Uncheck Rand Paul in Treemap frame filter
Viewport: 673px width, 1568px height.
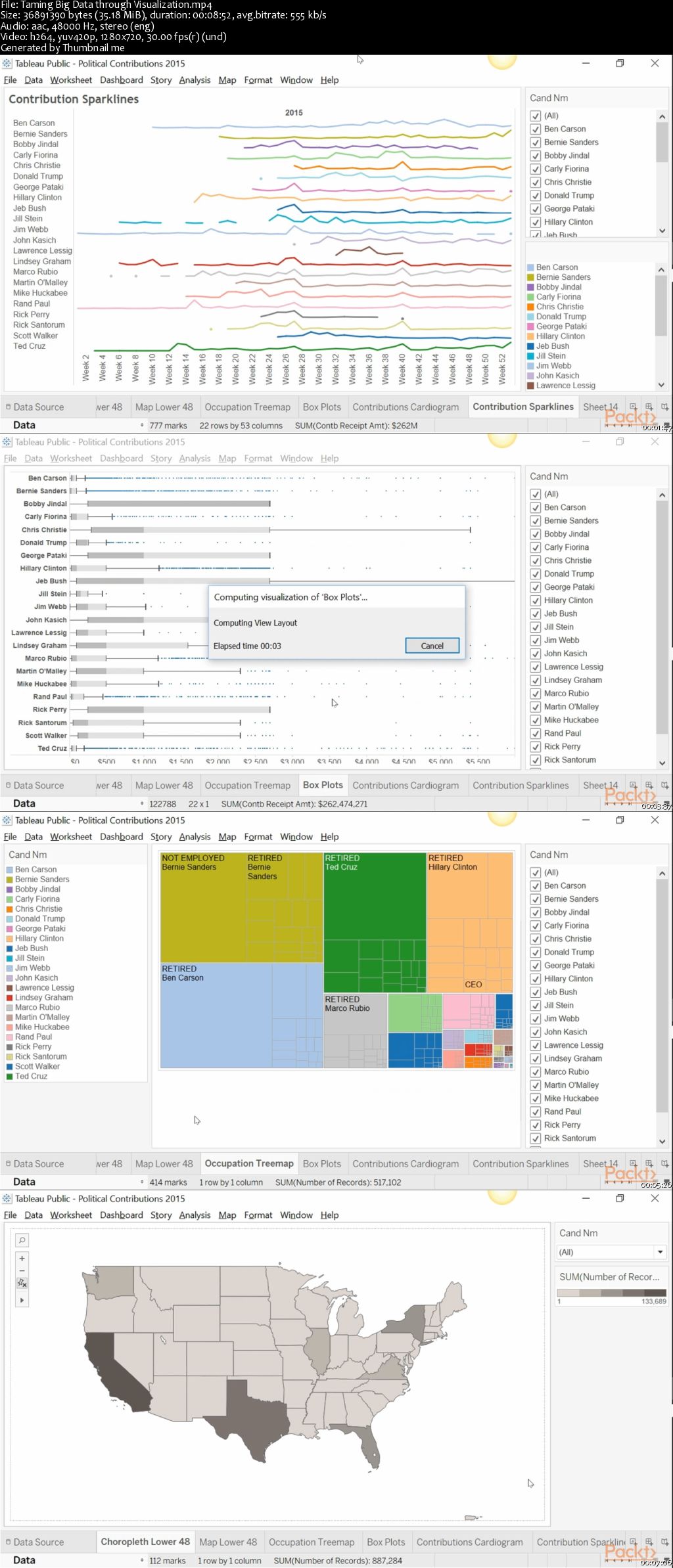536,1112
